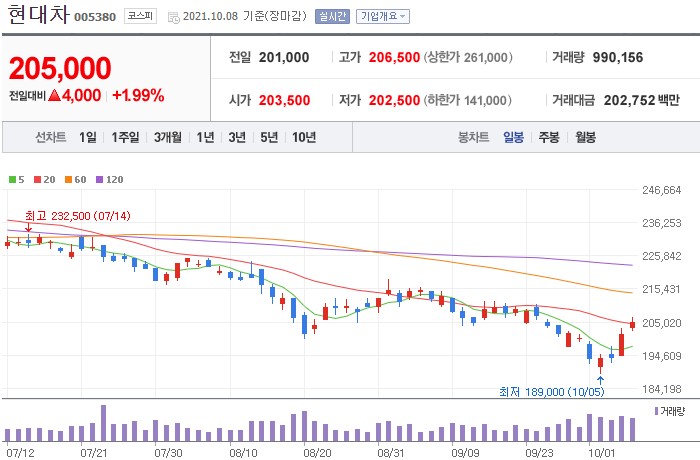Switch to the 1년 line chart
This screenshot has height=460, width=700.
coord(205,137)
